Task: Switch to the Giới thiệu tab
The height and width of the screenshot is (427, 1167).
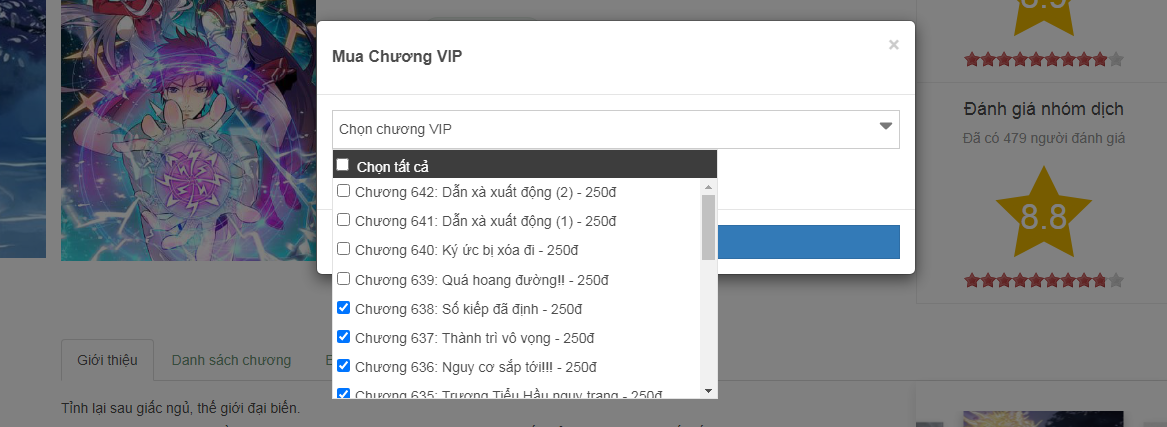Action: click(x=108, y=360)
